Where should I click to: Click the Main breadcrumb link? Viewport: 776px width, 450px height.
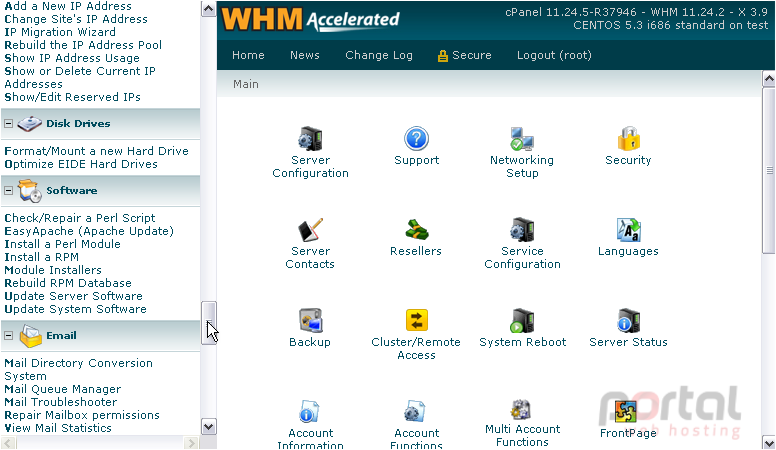(246, 84)
